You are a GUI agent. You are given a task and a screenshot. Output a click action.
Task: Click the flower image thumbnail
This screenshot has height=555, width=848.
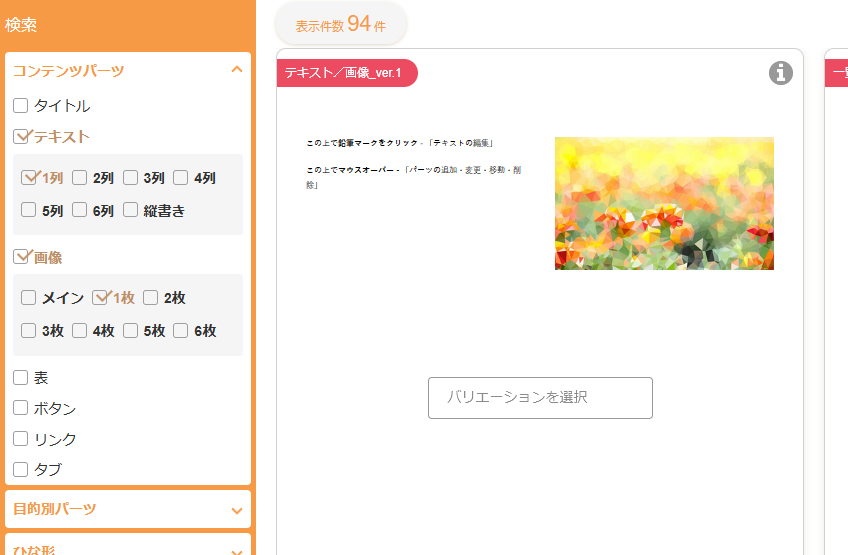(x=664, y=203)
